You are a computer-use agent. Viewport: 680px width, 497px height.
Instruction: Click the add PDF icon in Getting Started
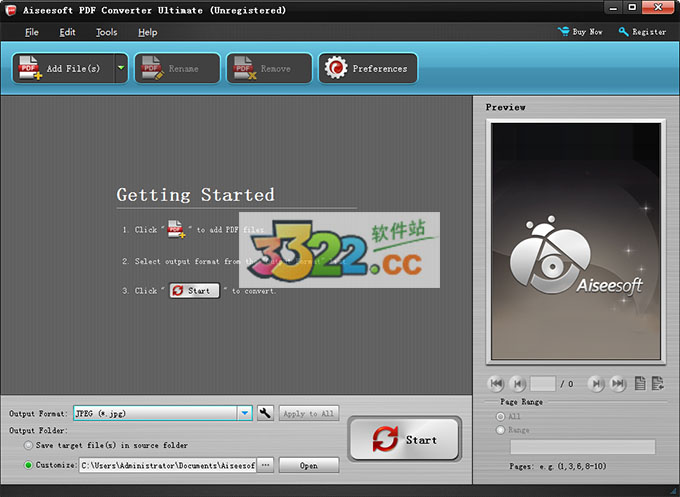[177, 229]
